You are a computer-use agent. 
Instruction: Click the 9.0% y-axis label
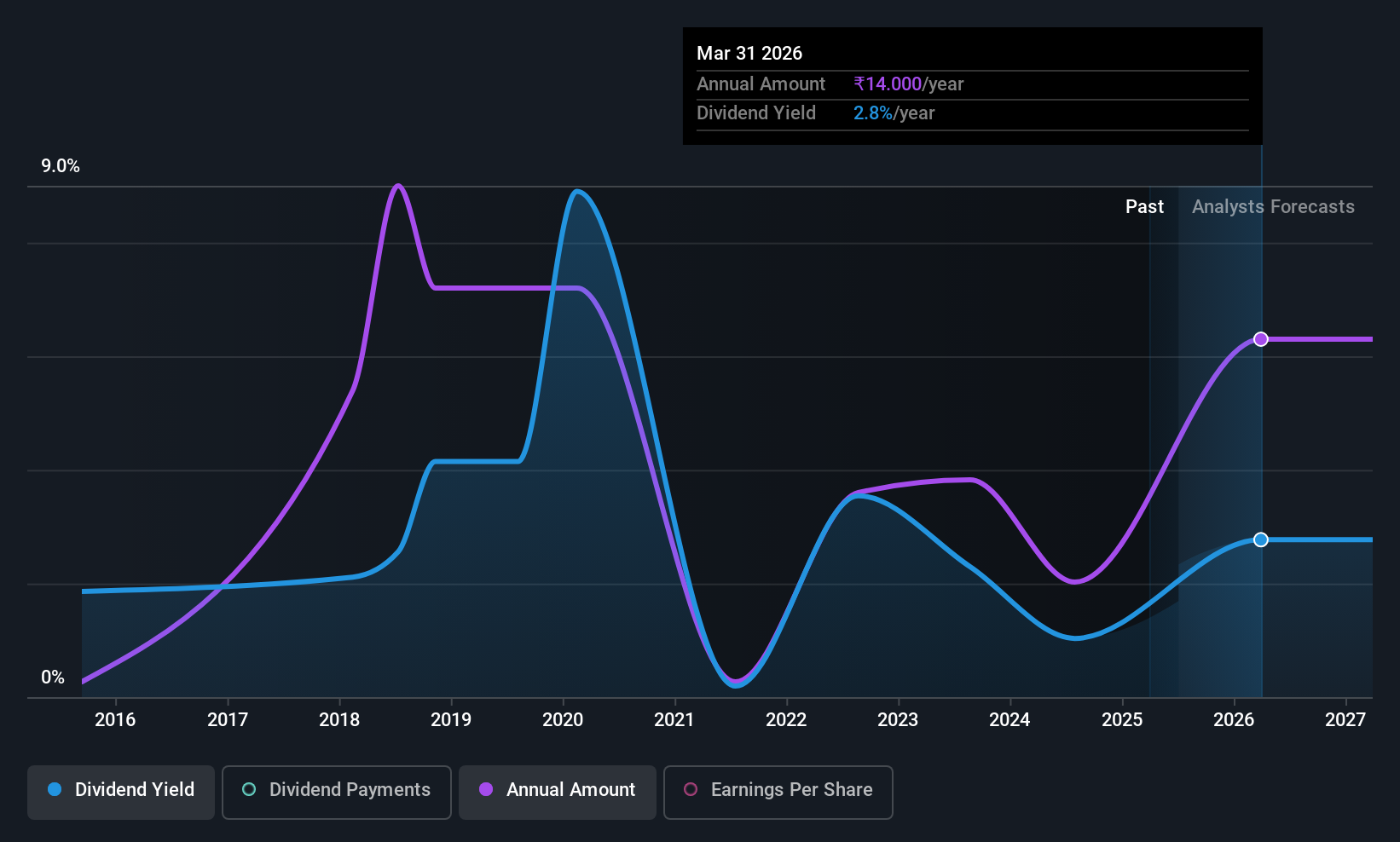click(x=61, y=166)
